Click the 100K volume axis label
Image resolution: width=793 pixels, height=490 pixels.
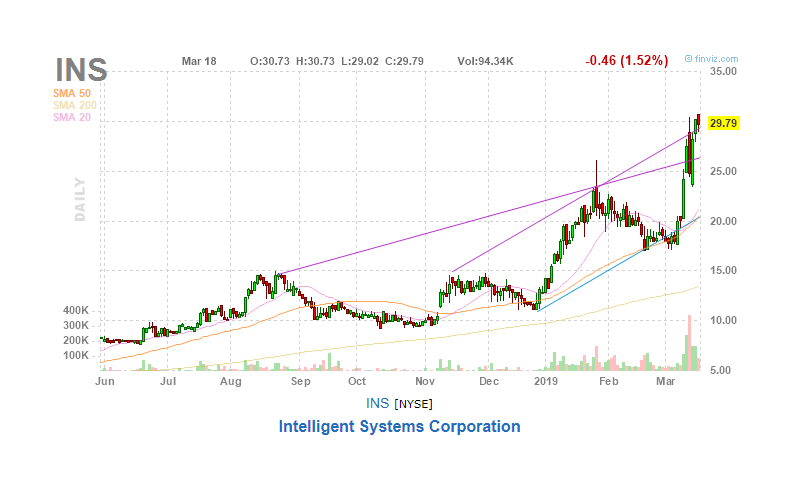(x=76, y=355)
